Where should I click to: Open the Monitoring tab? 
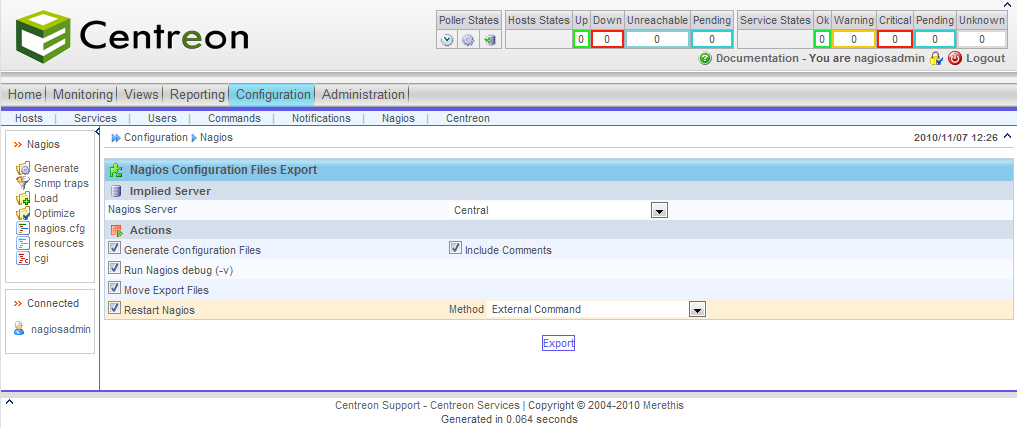pos(82,95)
